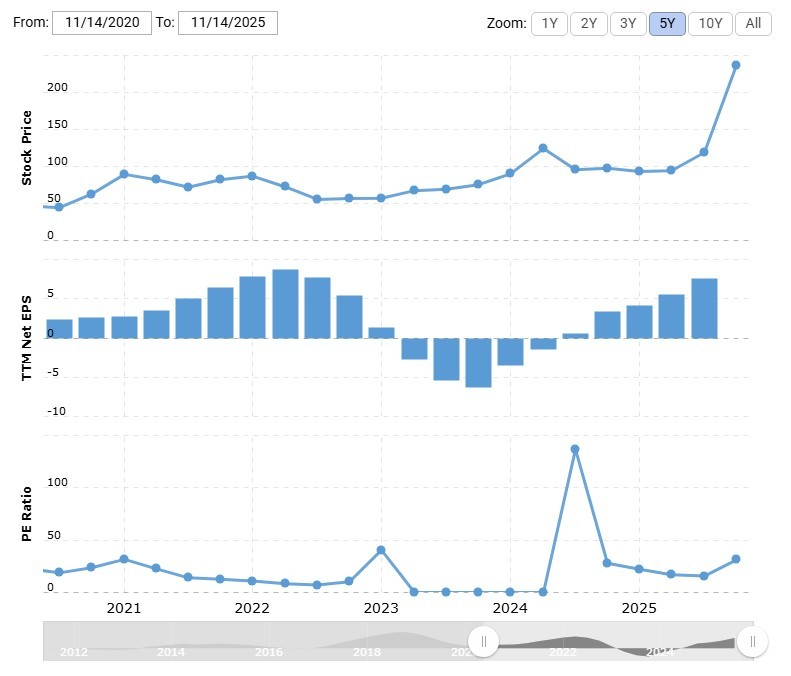Switch zoom range to 2Y
The width and height of the screenshot is (791, 676).
click(x=588, y=23)
